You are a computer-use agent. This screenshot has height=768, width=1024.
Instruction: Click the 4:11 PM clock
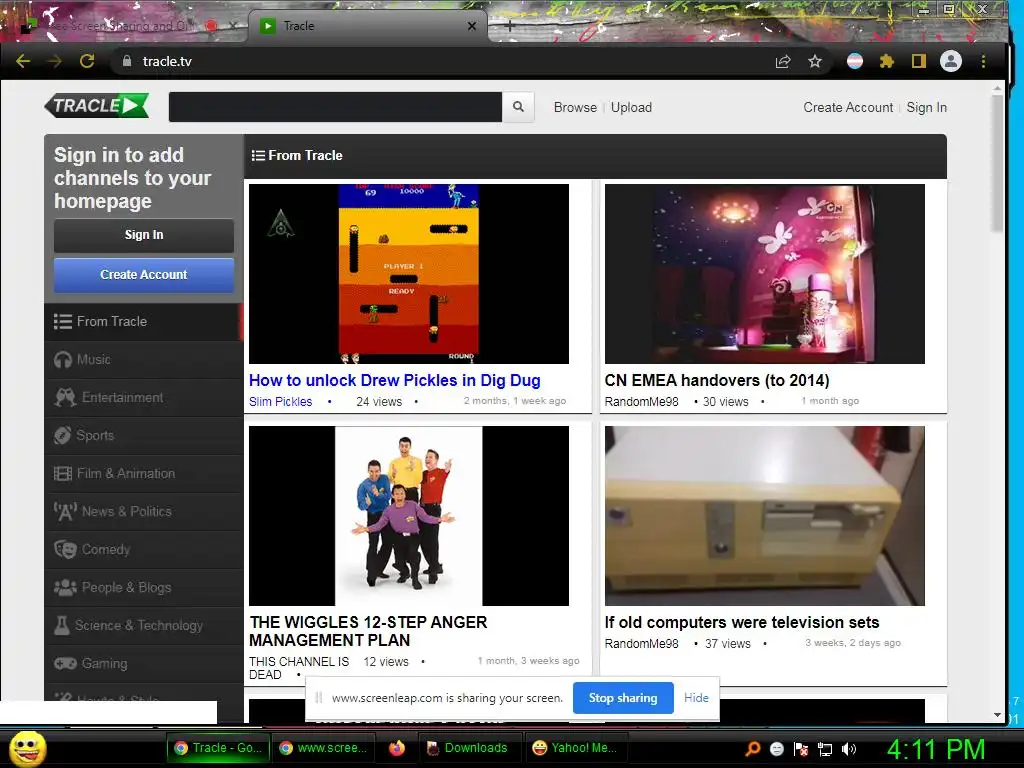click(935, 749)
